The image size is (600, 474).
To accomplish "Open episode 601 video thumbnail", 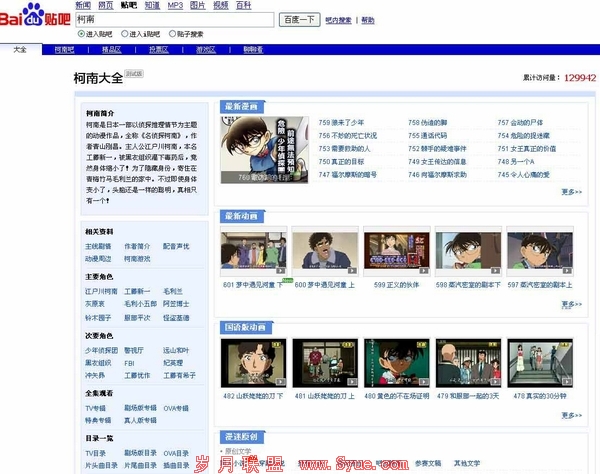I will (254, 251).
